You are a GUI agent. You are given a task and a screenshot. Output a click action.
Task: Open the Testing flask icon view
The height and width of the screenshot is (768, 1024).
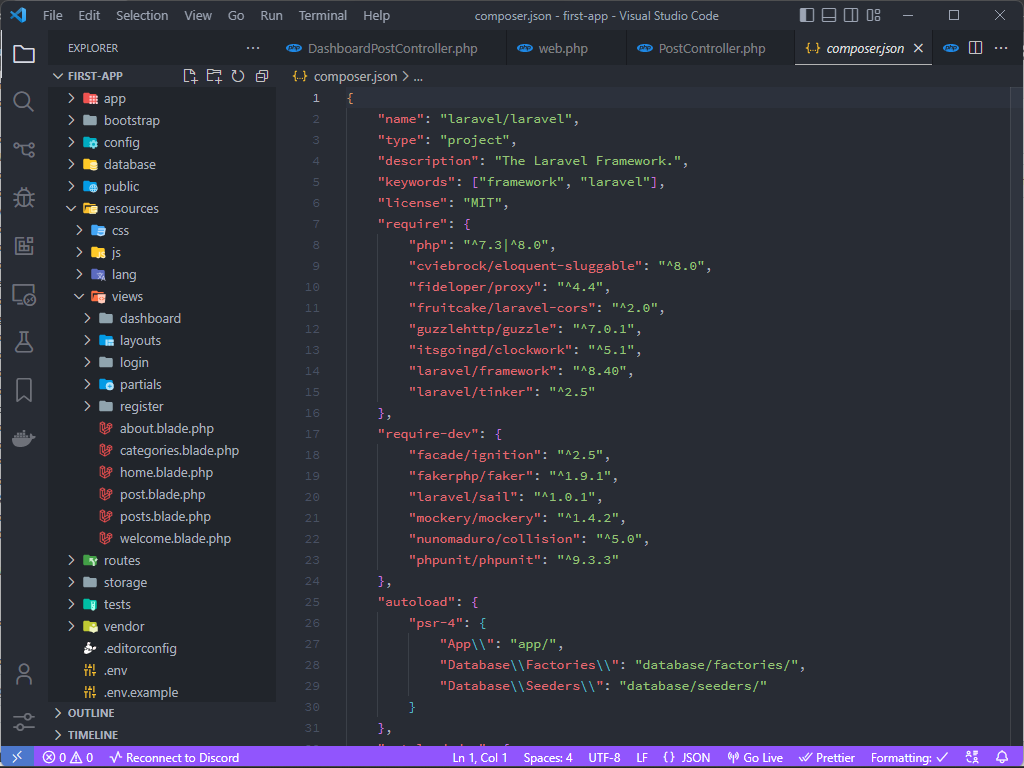[24, 342]
